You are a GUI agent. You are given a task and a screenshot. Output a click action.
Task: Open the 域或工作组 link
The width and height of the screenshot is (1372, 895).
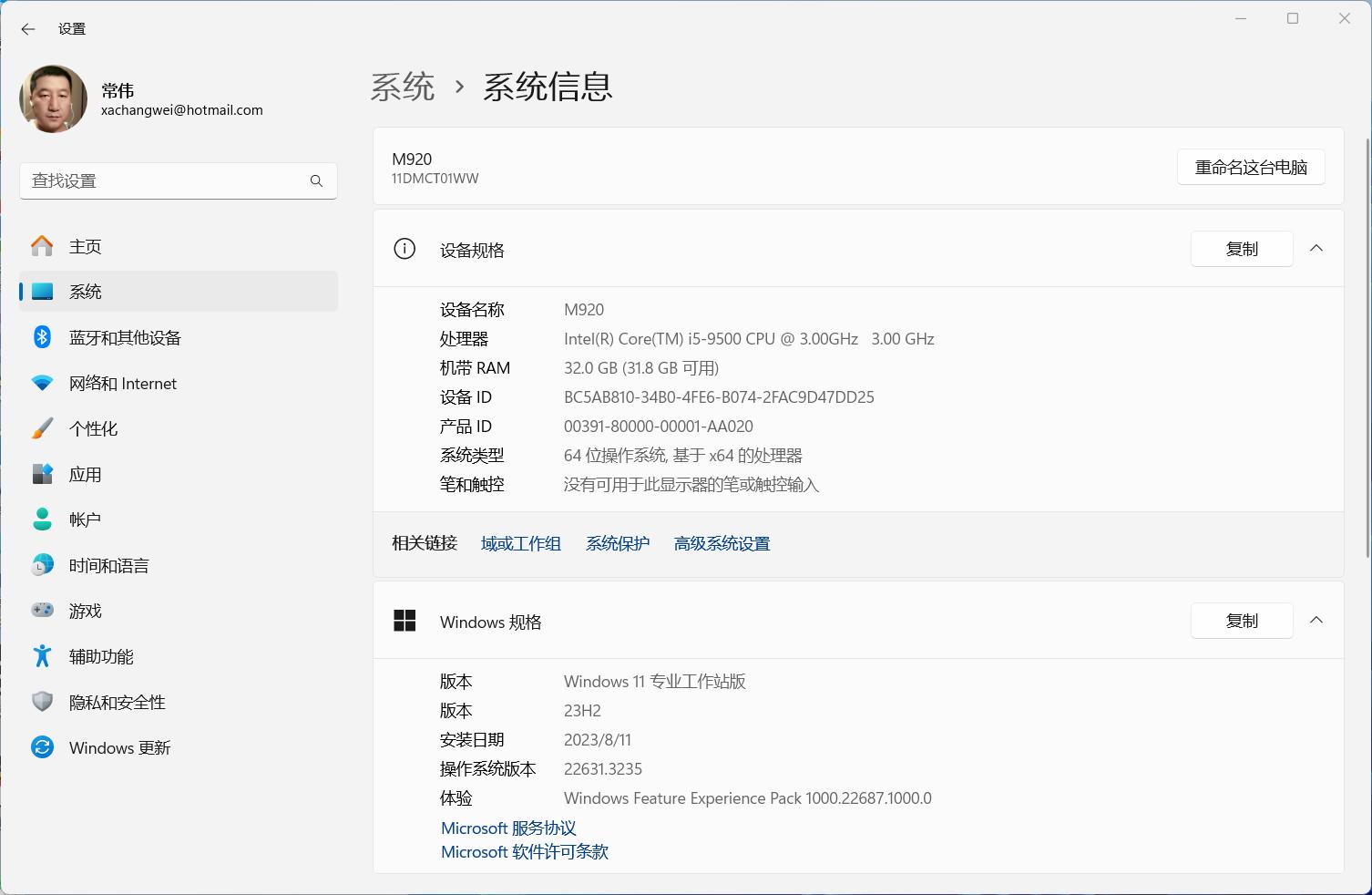point(521,544)
